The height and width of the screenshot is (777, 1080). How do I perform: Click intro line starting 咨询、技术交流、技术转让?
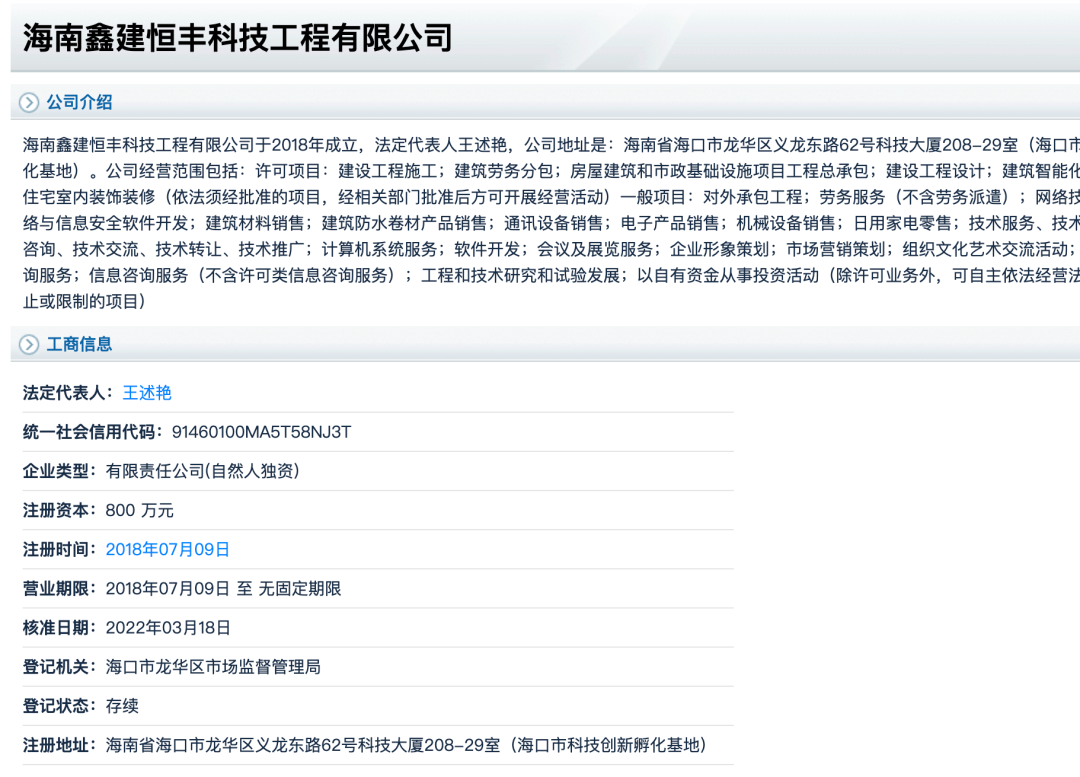pyautogui.click(x=551, y=249)
